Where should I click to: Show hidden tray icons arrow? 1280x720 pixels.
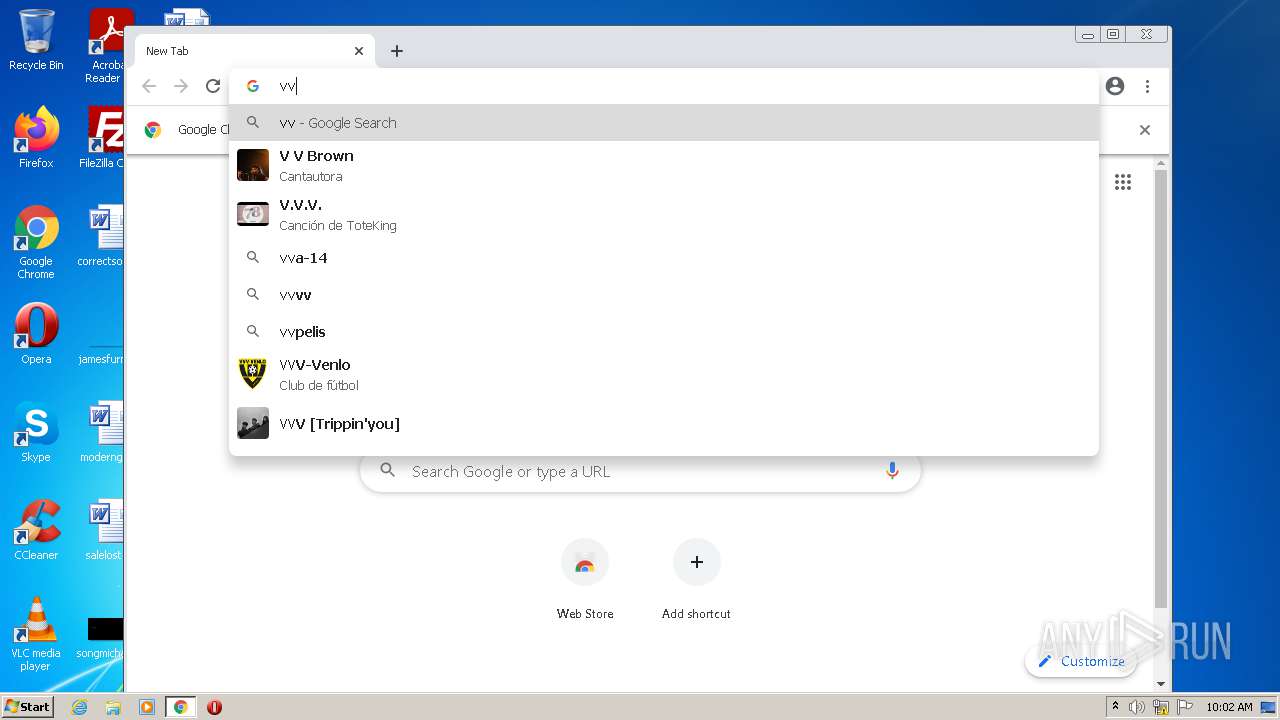point(1115,707)
